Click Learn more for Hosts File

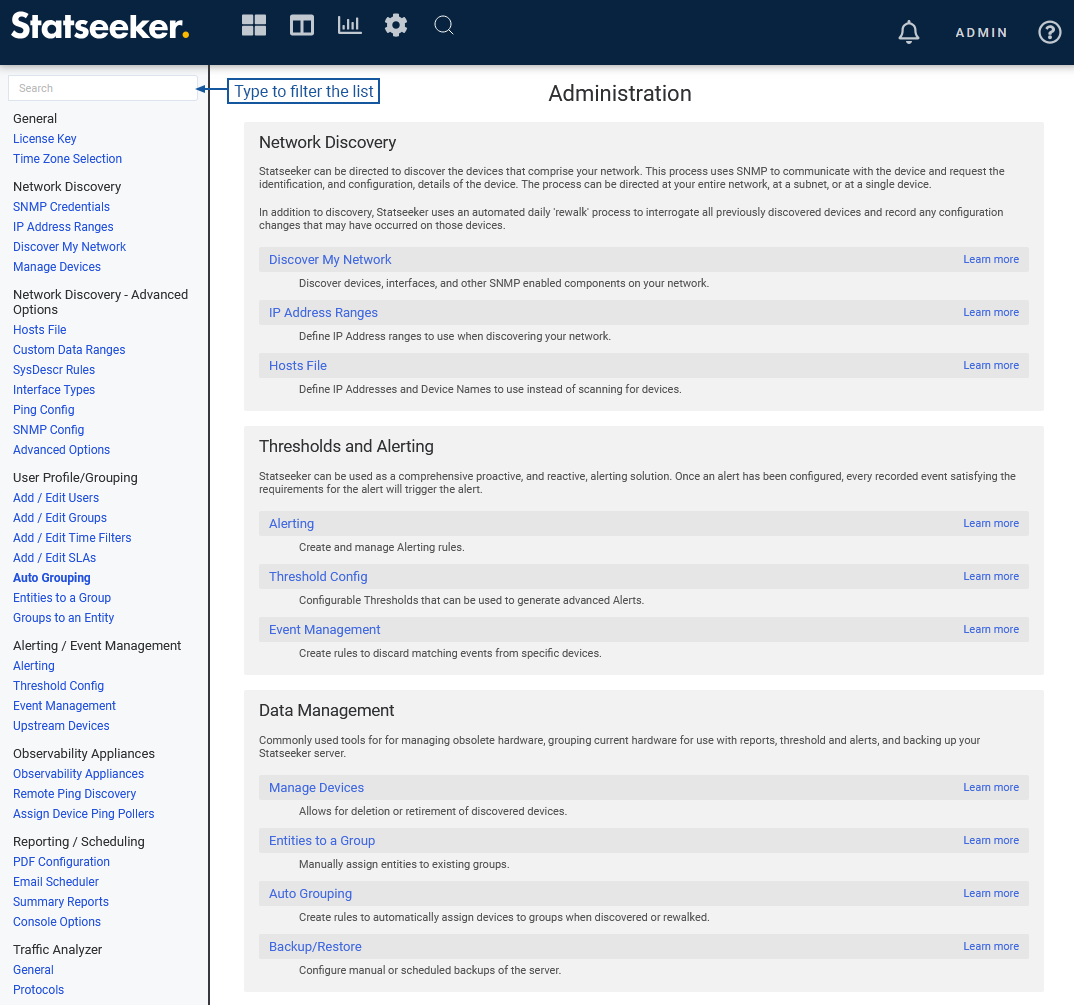(x=990, y=366)
